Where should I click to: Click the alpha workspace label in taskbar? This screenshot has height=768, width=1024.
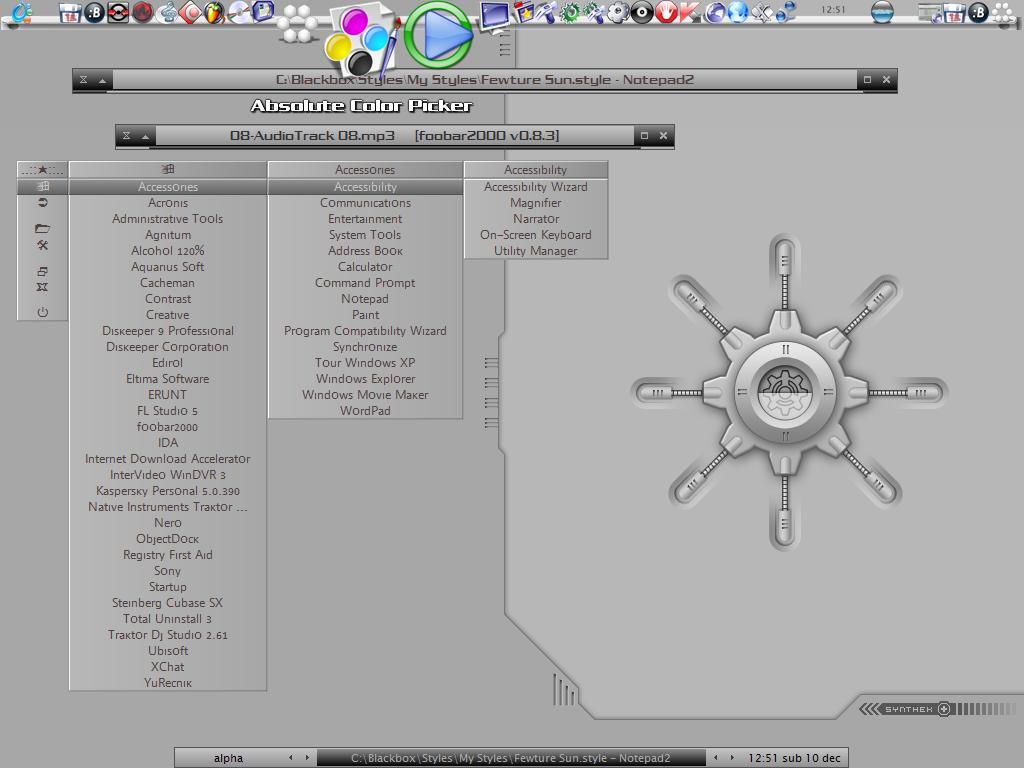click(x=228, y=758)
